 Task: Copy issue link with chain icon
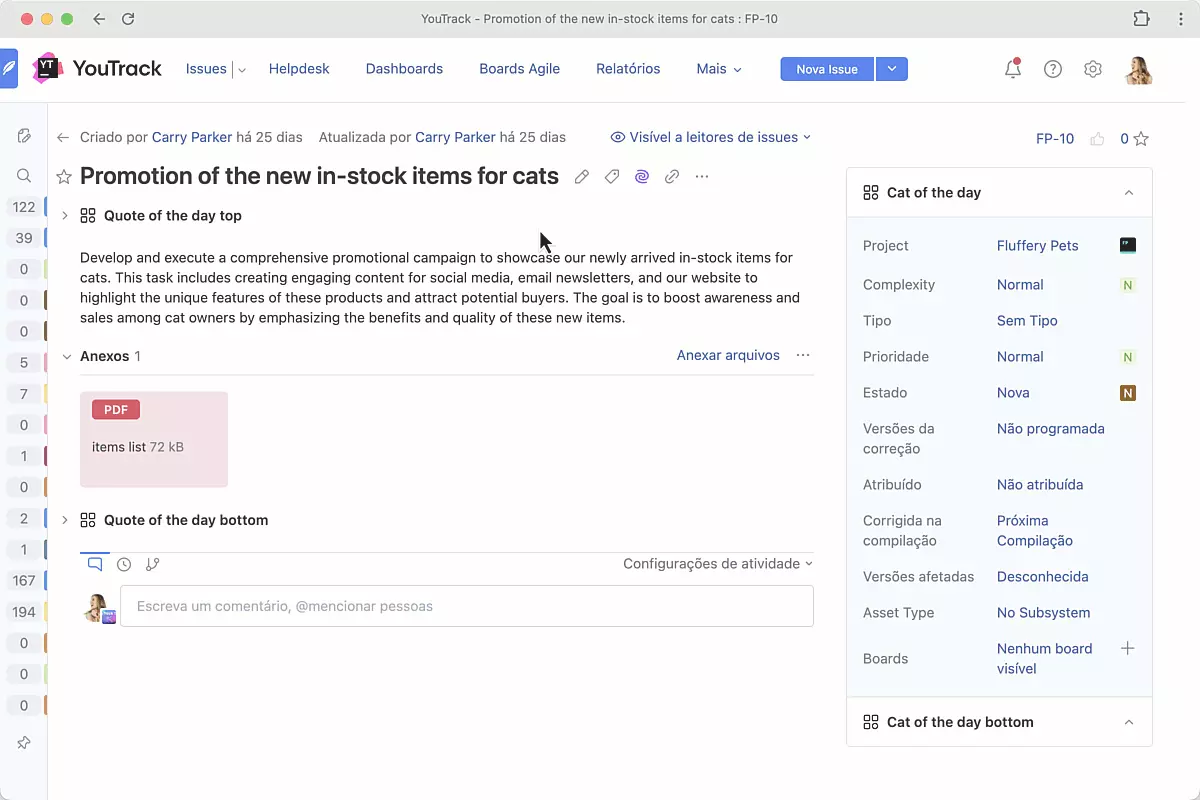coord(672,177)
